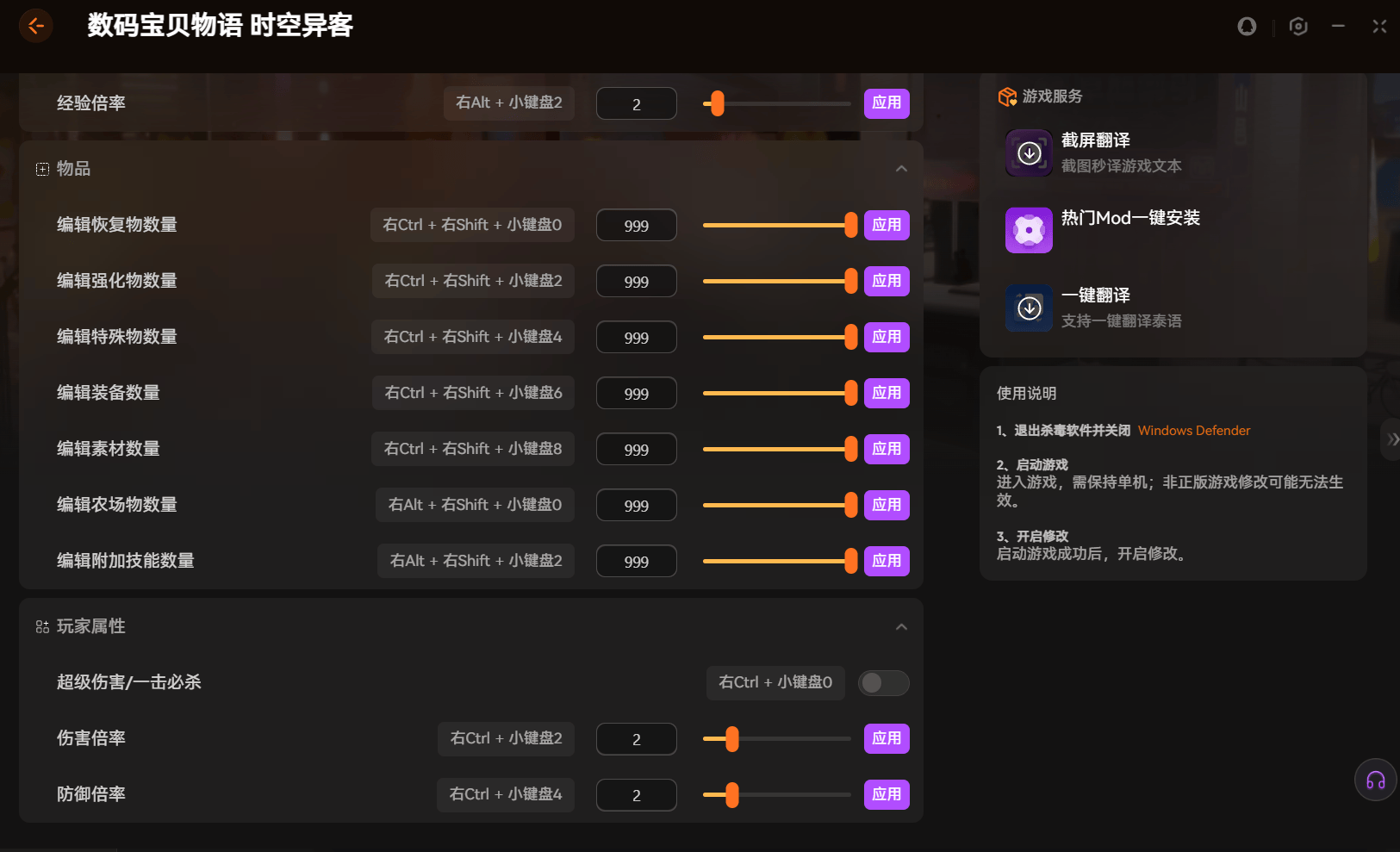1400x852 pixels.
Task: Click the 一键翻译 download icon
Action: (1029, 308)
